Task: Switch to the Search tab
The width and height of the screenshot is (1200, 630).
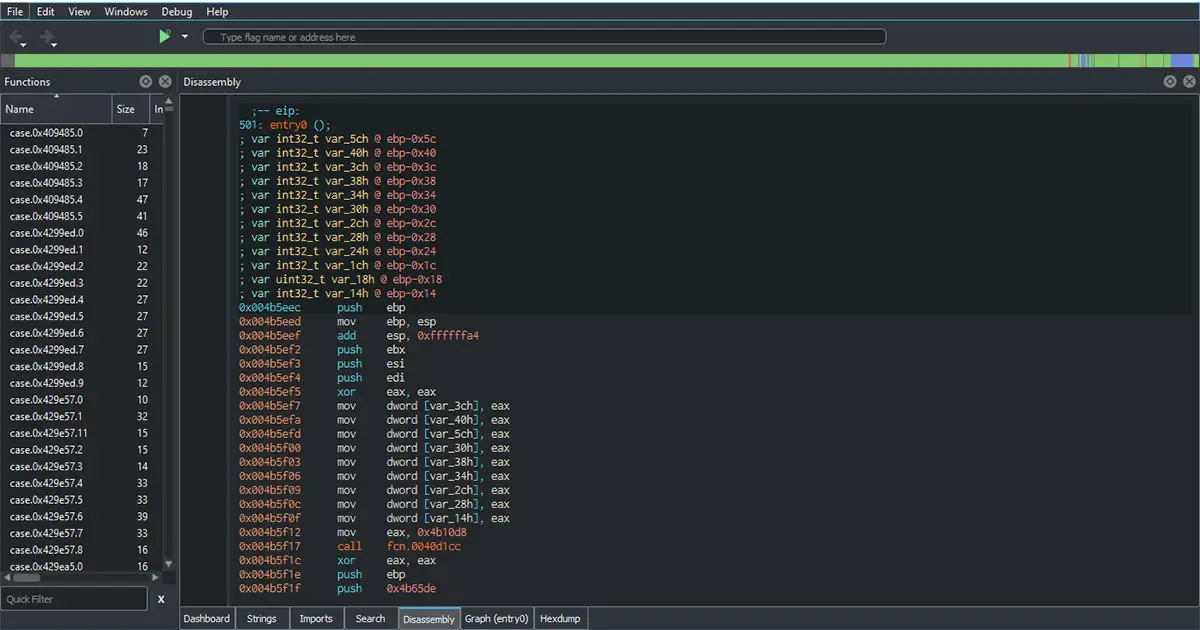Action: click(x=370, y=619)
